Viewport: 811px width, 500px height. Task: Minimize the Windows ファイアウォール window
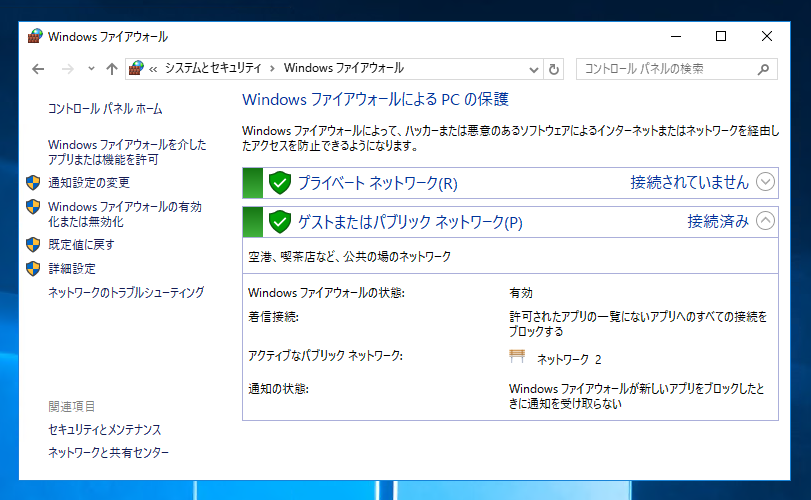point(675,36)
